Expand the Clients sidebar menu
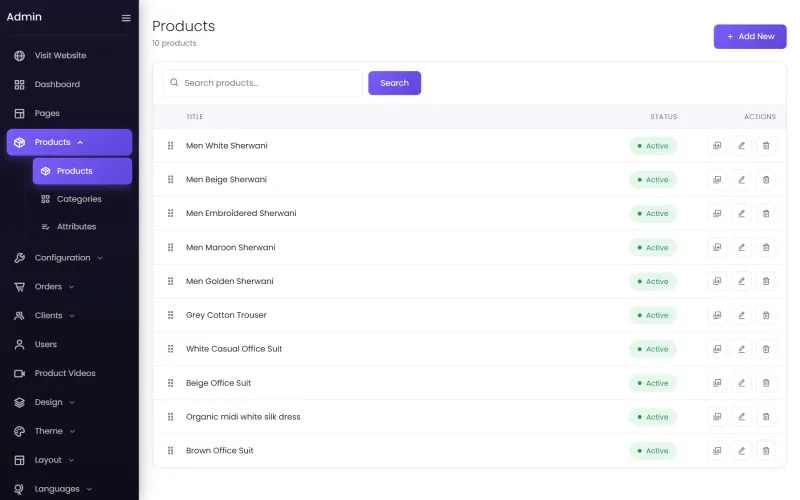Viewport: 800px width, 500px height. 69,316
